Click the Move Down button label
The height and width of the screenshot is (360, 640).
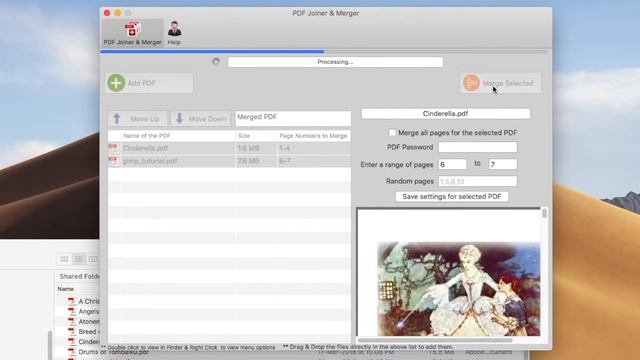(x=207, y=119)
